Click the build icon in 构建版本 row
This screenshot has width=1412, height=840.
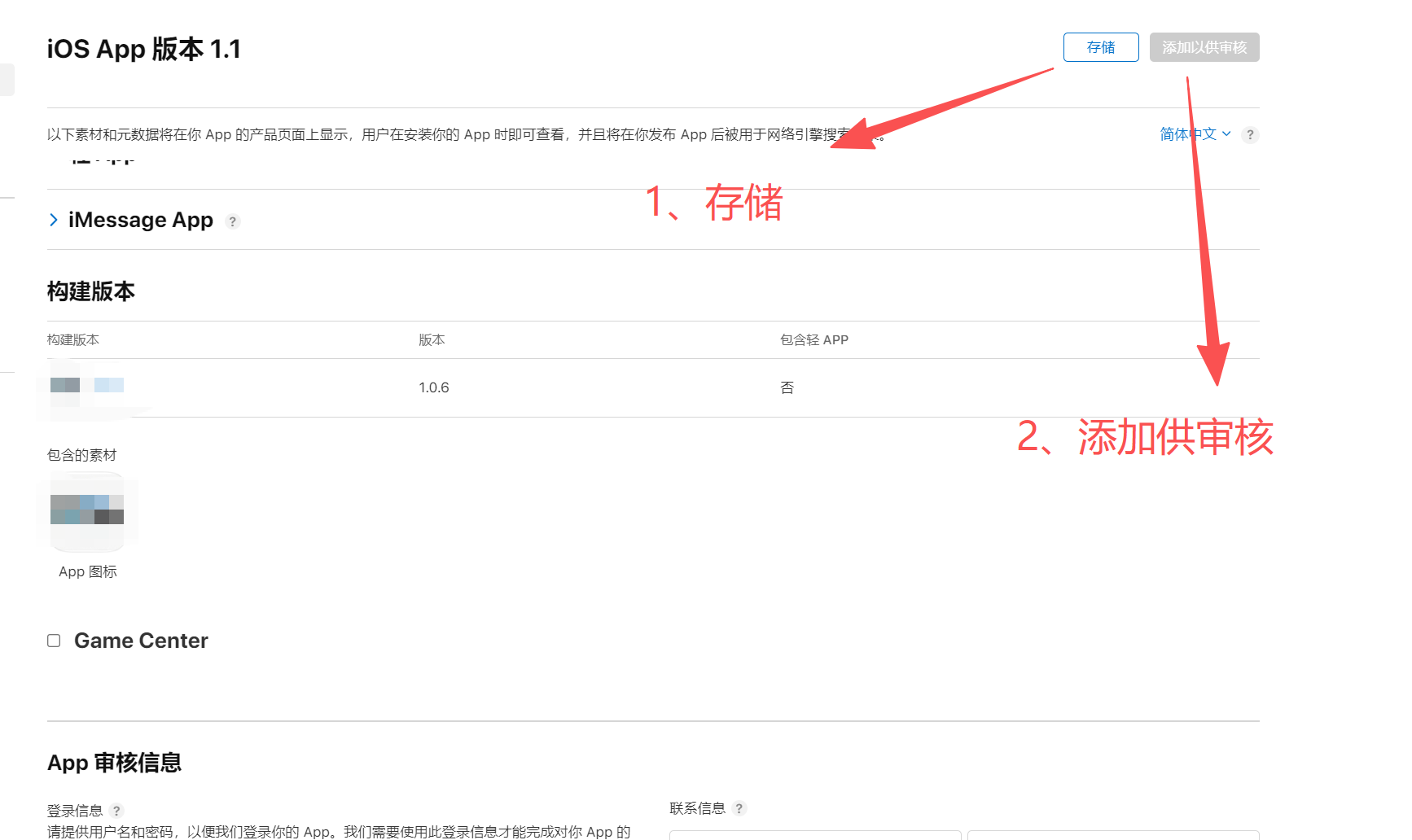point(87,386)
